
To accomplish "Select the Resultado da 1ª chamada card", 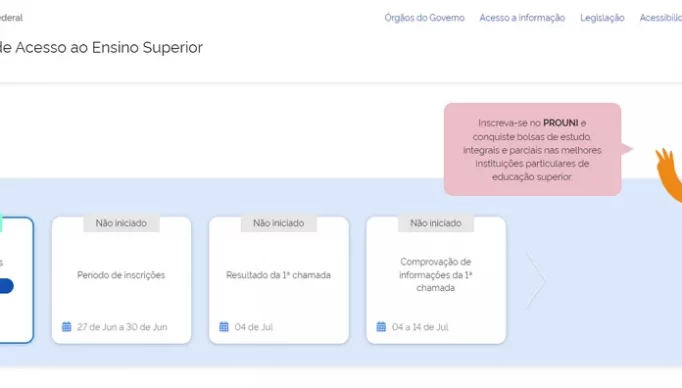I will (279, 280).
